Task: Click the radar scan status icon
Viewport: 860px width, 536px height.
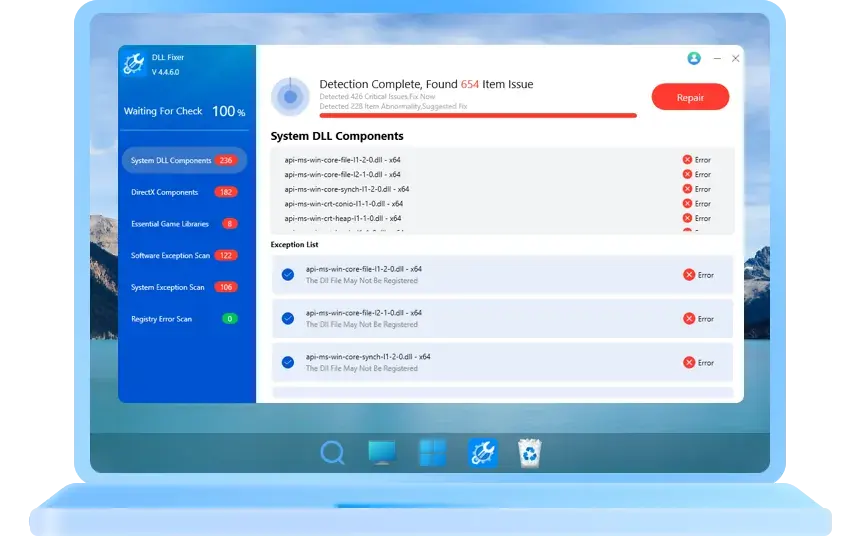Action: [x=290, y=97]
